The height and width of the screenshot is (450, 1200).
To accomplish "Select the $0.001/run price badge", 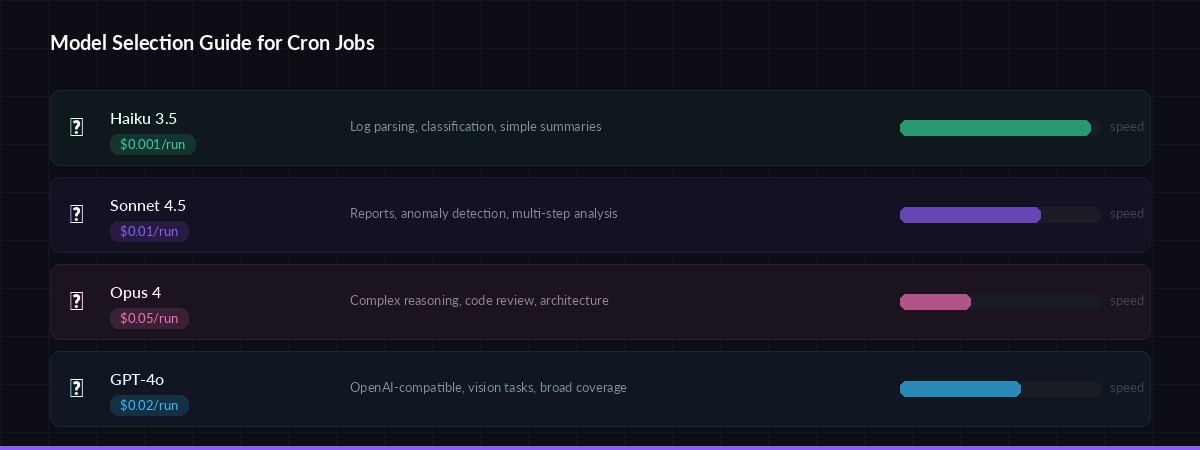I will pyautogui.click(x=153, y=144).
